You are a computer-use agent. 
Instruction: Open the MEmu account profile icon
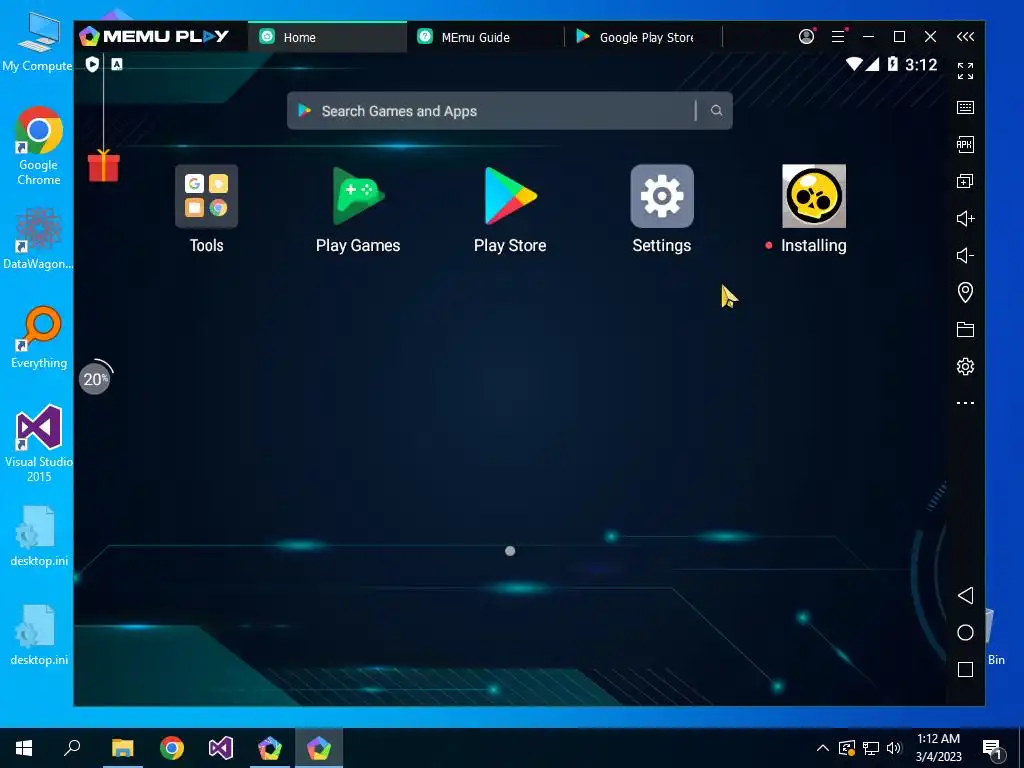[807, 37]
